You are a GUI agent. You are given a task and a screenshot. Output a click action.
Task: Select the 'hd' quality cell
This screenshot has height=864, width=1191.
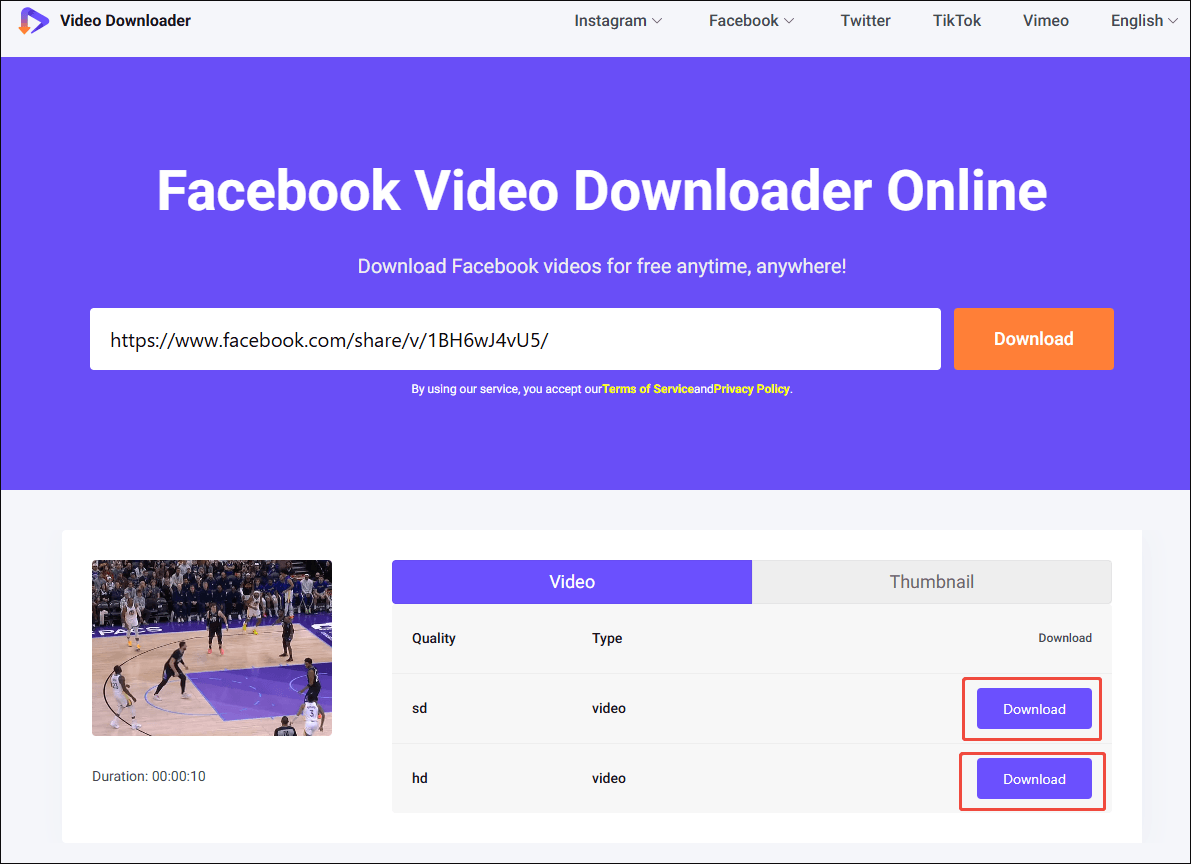419,778
